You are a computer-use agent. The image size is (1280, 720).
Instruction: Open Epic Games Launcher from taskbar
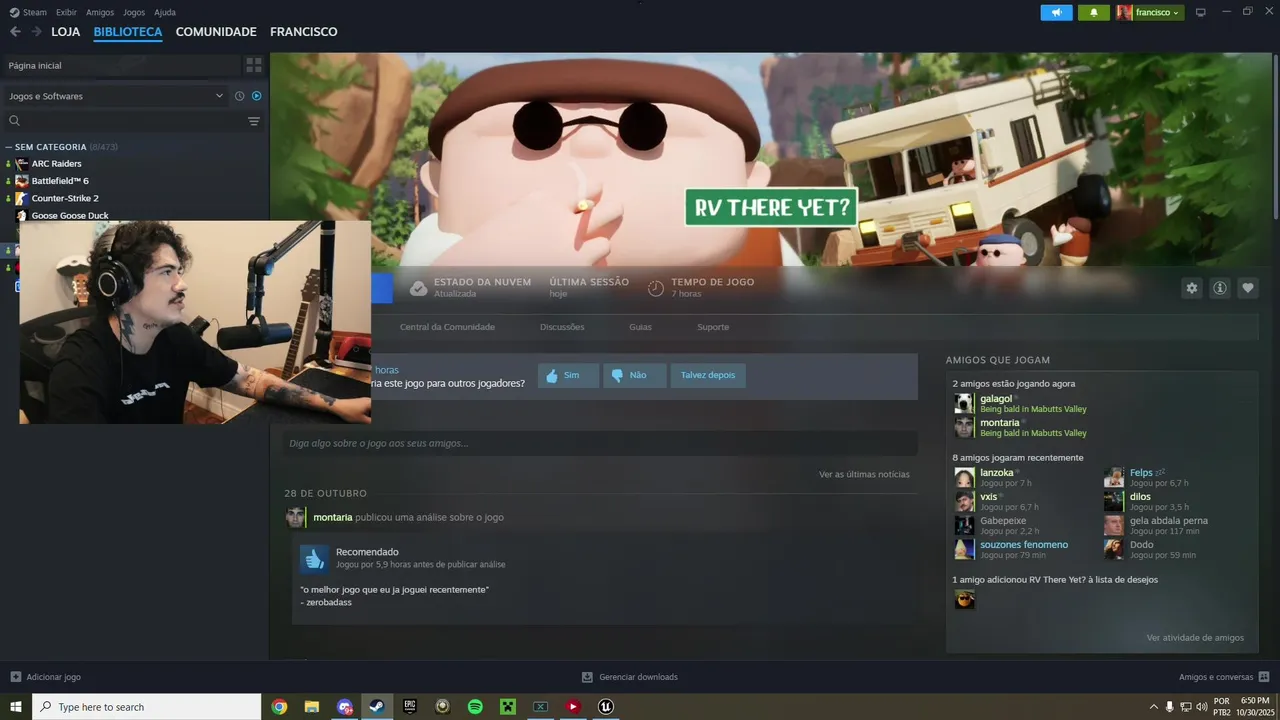point(410,707)
